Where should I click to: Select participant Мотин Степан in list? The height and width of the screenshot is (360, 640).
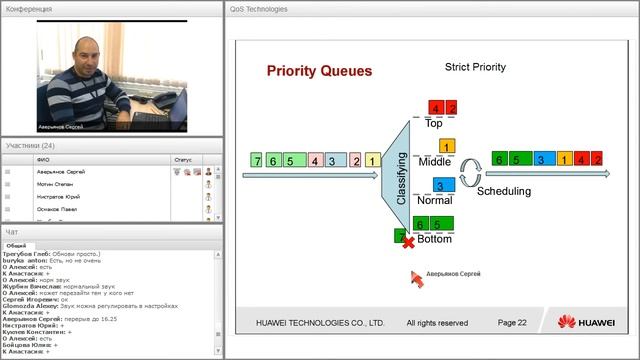pyautogui.click(x=55, y=184)
